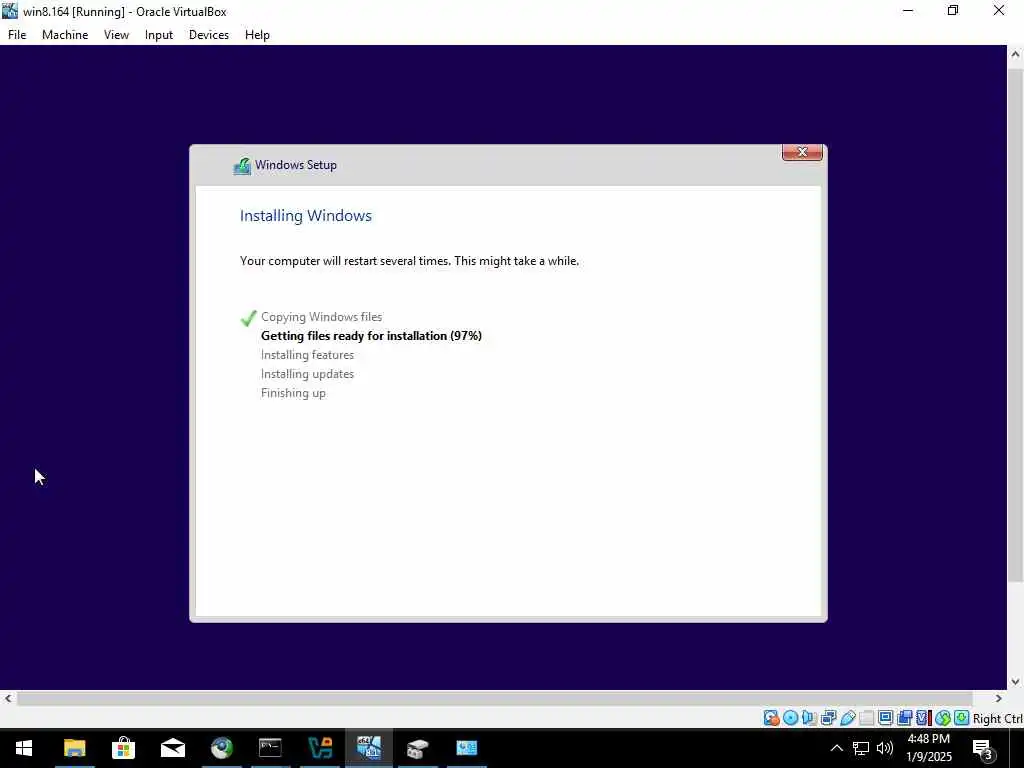The image size is (1024, 768).
Task: Open the VirtualBox Manager taskbar icon
Action: 320,748
